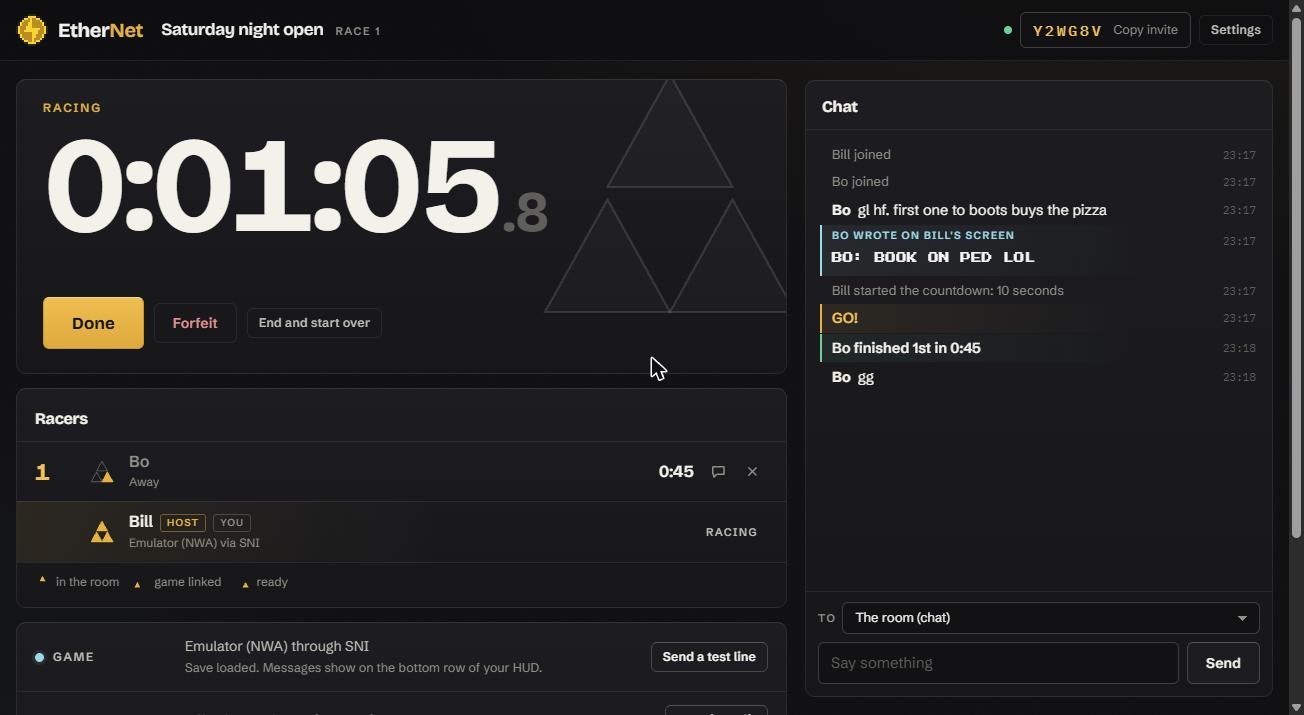Click Send a test line
The height and width of the screenshot is (715, 1304).
(709, 657)
